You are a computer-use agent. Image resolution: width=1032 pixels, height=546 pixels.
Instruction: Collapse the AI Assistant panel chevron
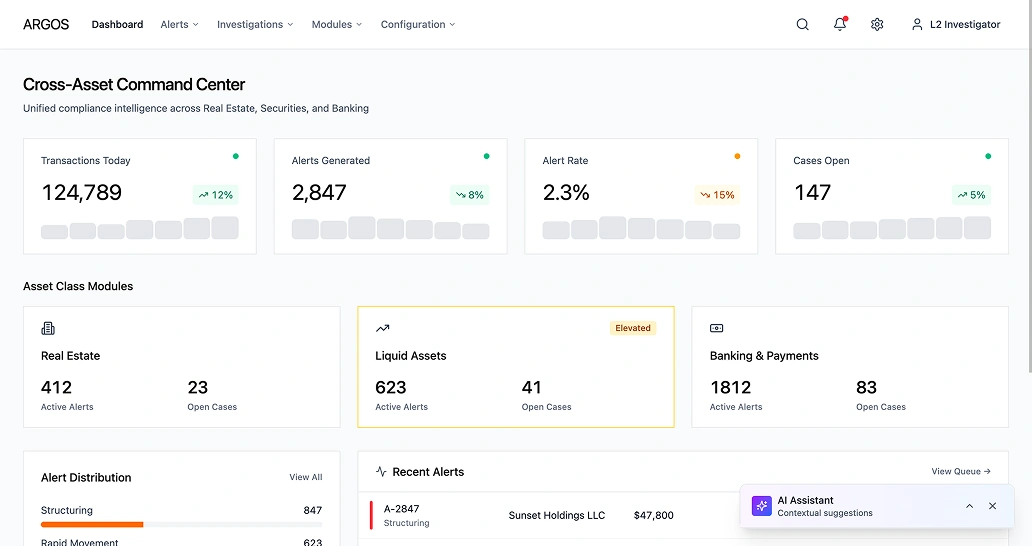pyautogui.click(x=969, y=506)
